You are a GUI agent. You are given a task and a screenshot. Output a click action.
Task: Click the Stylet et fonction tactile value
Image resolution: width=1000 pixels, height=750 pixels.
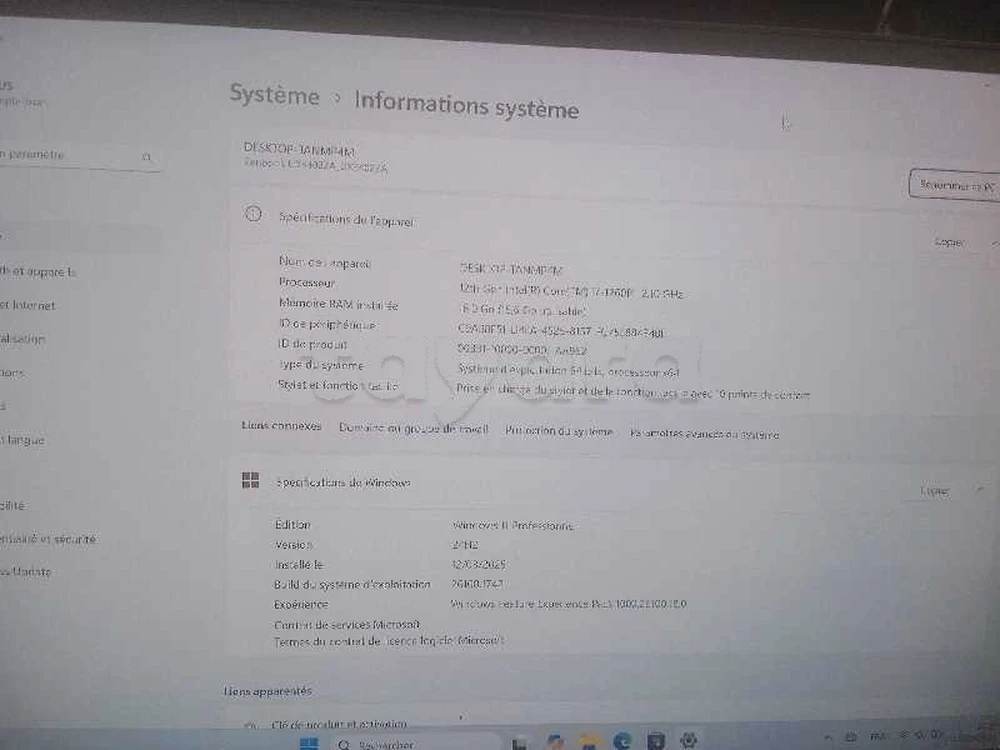click(x=633, y=392)
